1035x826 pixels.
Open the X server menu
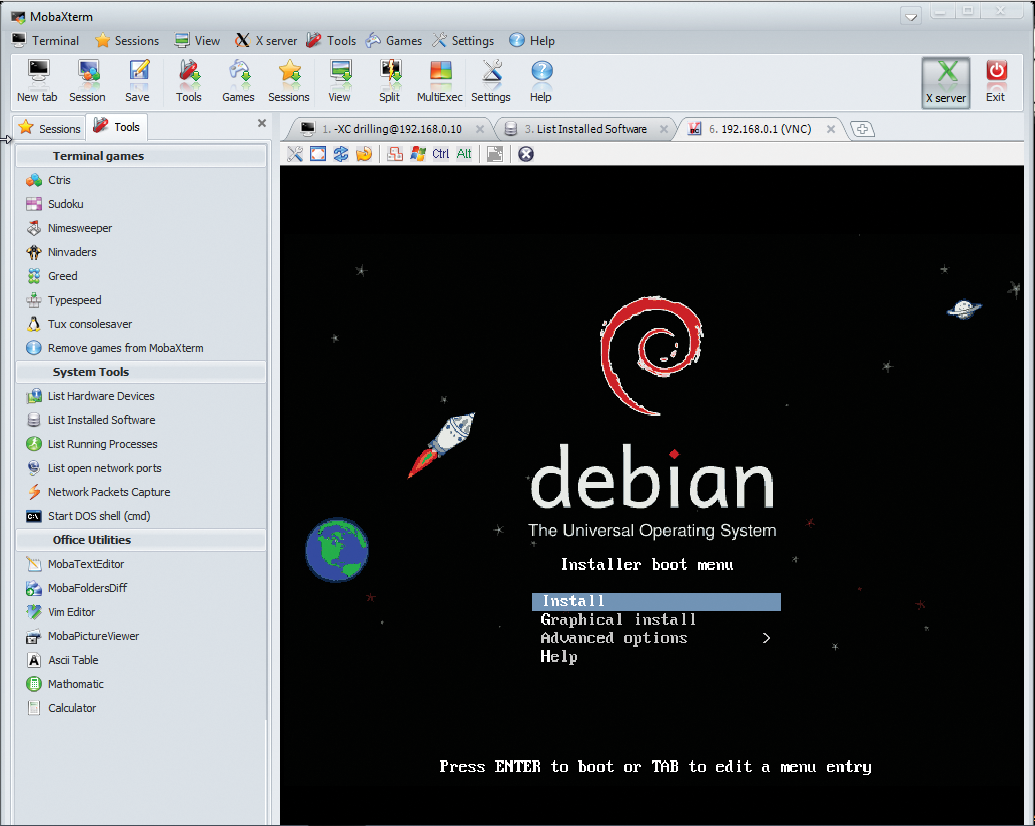tap(265, 40)
